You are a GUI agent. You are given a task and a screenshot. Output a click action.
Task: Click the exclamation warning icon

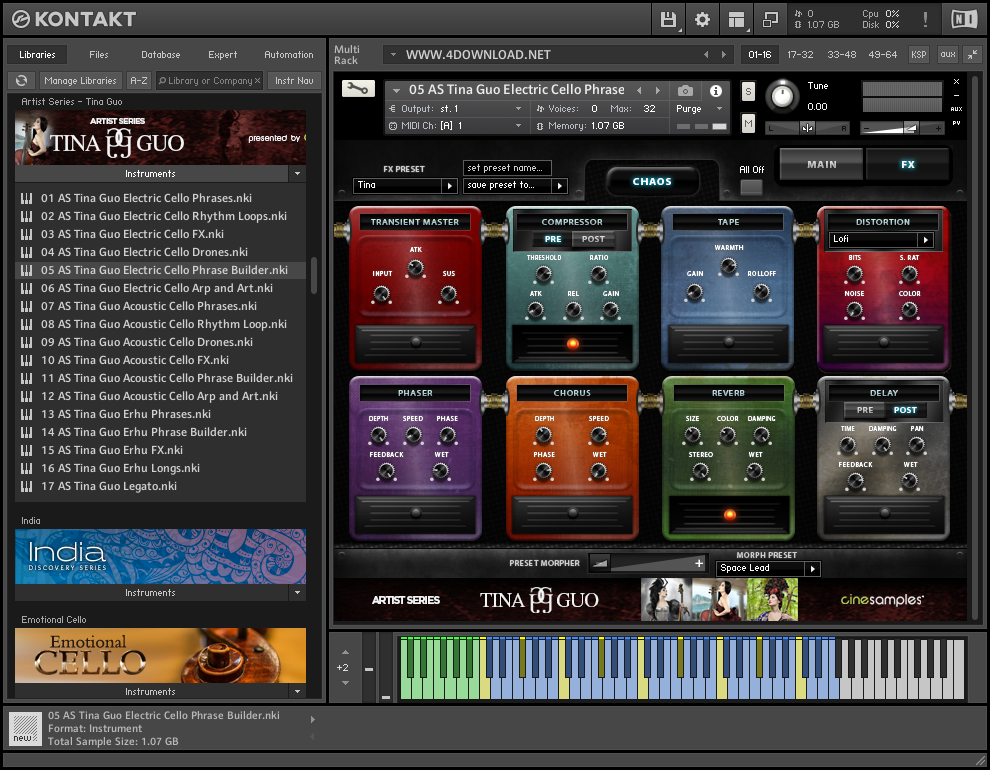pyautogui.click(x=925, y=20)
